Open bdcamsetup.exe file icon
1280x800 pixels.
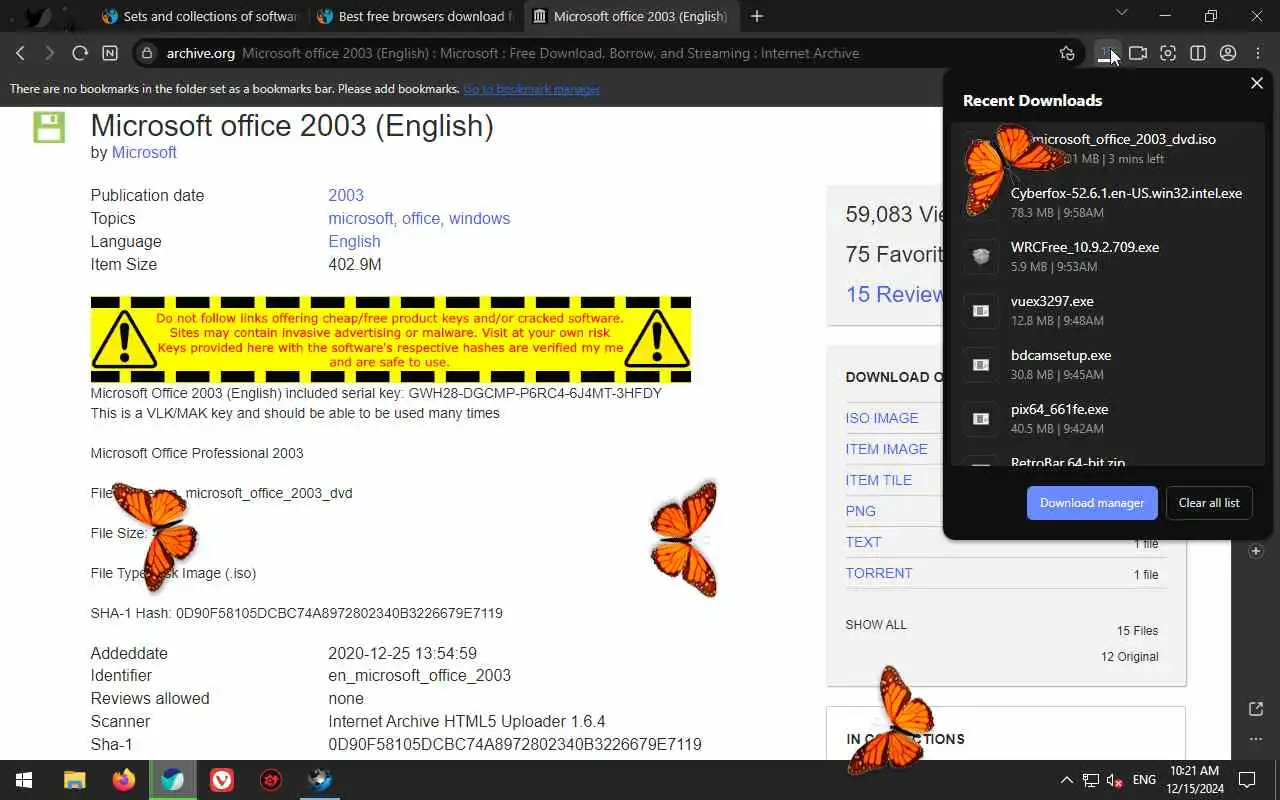[981, 365]
